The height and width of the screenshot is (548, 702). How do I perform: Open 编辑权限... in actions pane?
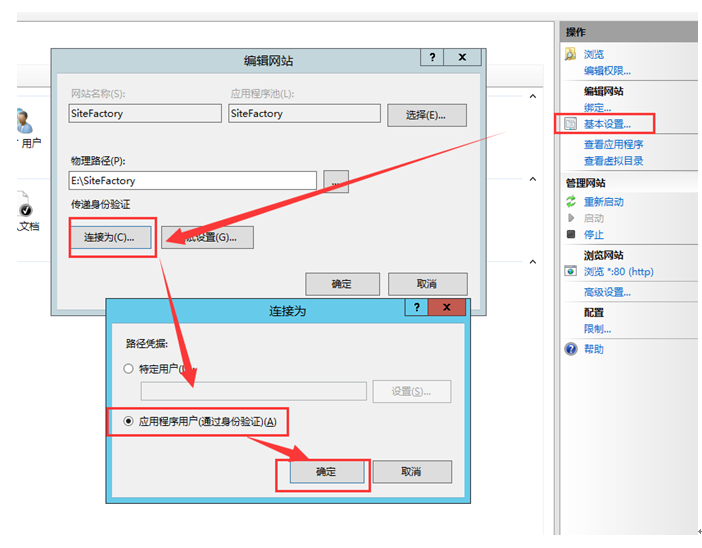(607, 71)
